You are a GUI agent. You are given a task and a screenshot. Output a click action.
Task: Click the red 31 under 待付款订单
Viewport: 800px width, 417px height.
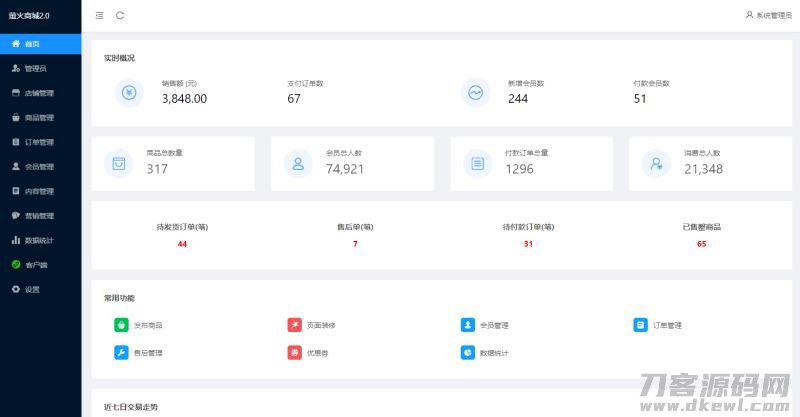(528, 244)
